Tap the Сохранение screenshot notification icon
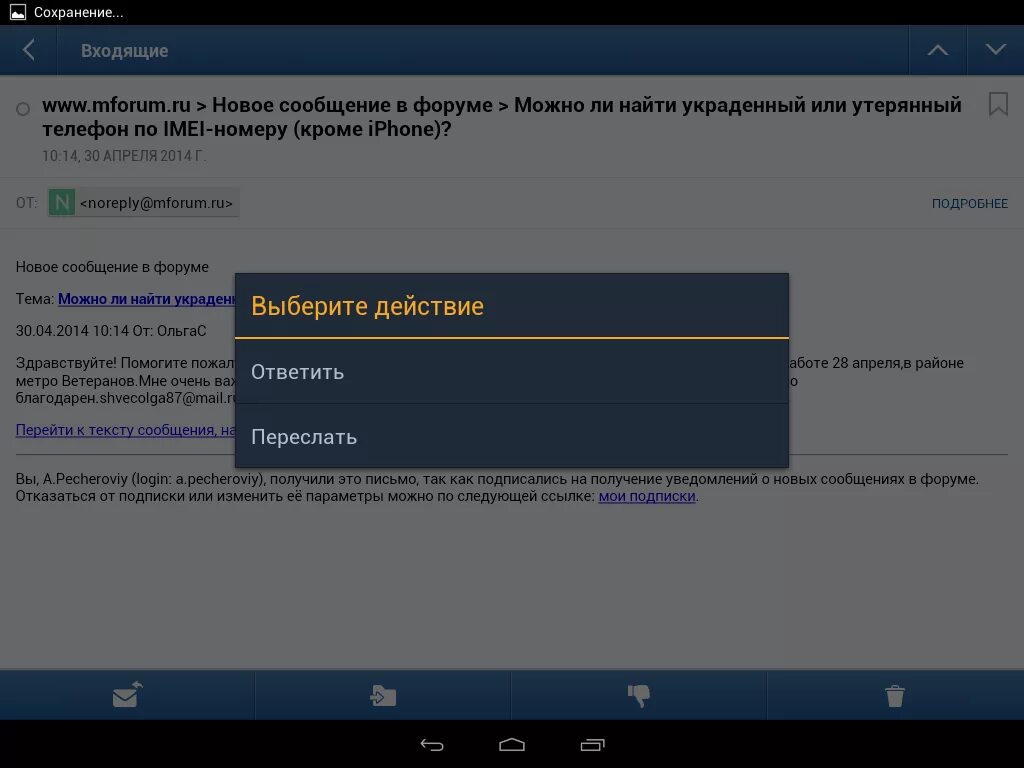This screenshot has height=768, width=1024. [x=18, y=12]
